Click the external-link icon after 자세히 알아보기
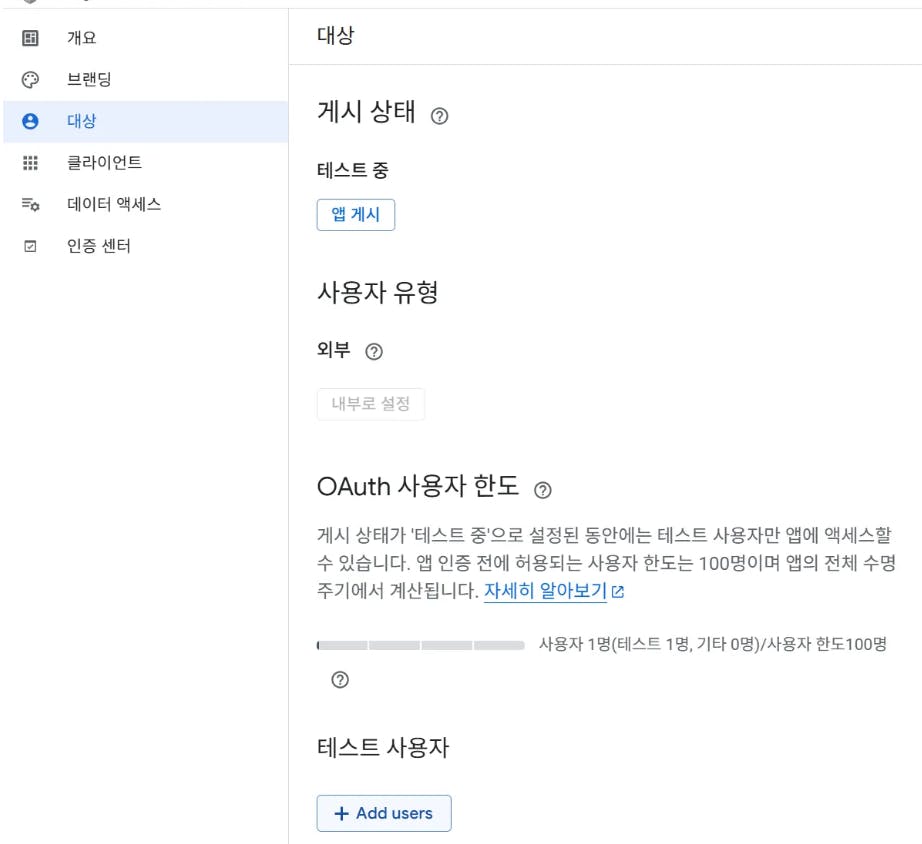 (x=617, y=592)
